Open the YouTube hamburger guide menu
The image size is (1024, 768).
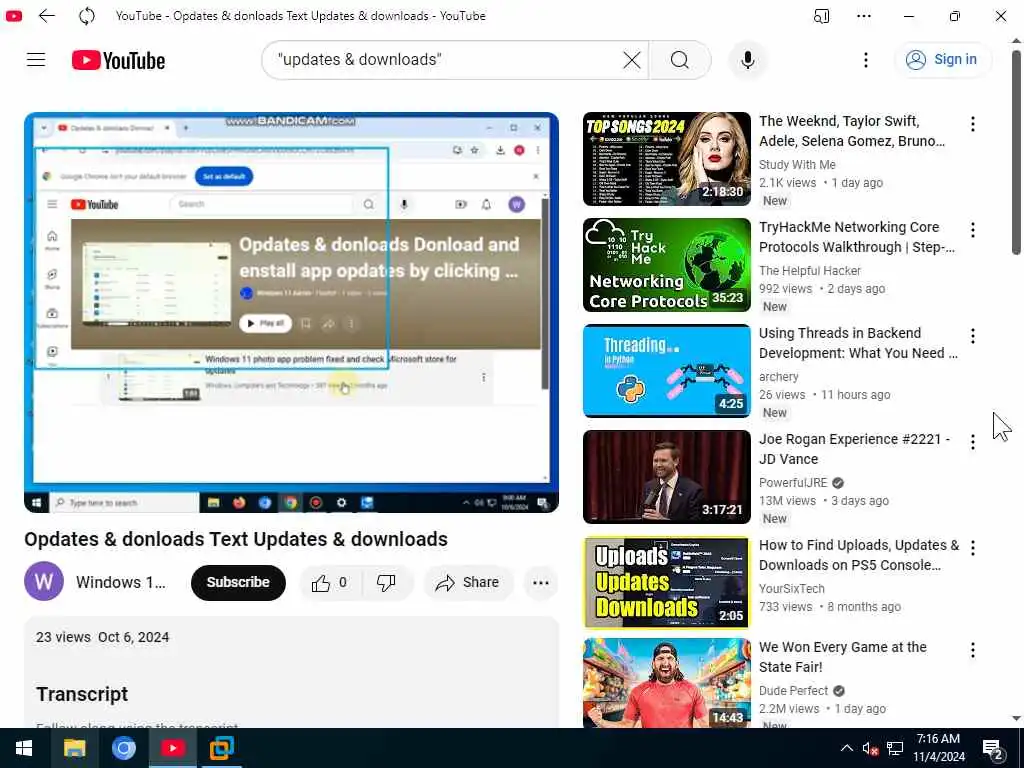36,59
